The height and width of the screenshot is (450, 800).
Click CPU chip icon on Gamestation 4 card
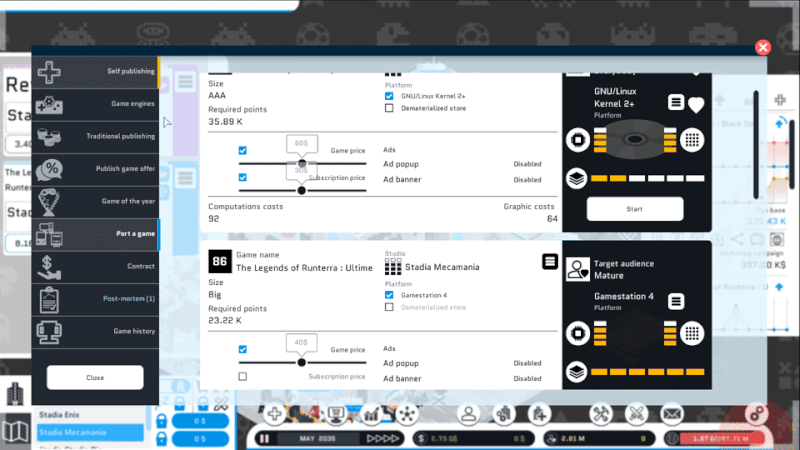(x=578, y=334)
